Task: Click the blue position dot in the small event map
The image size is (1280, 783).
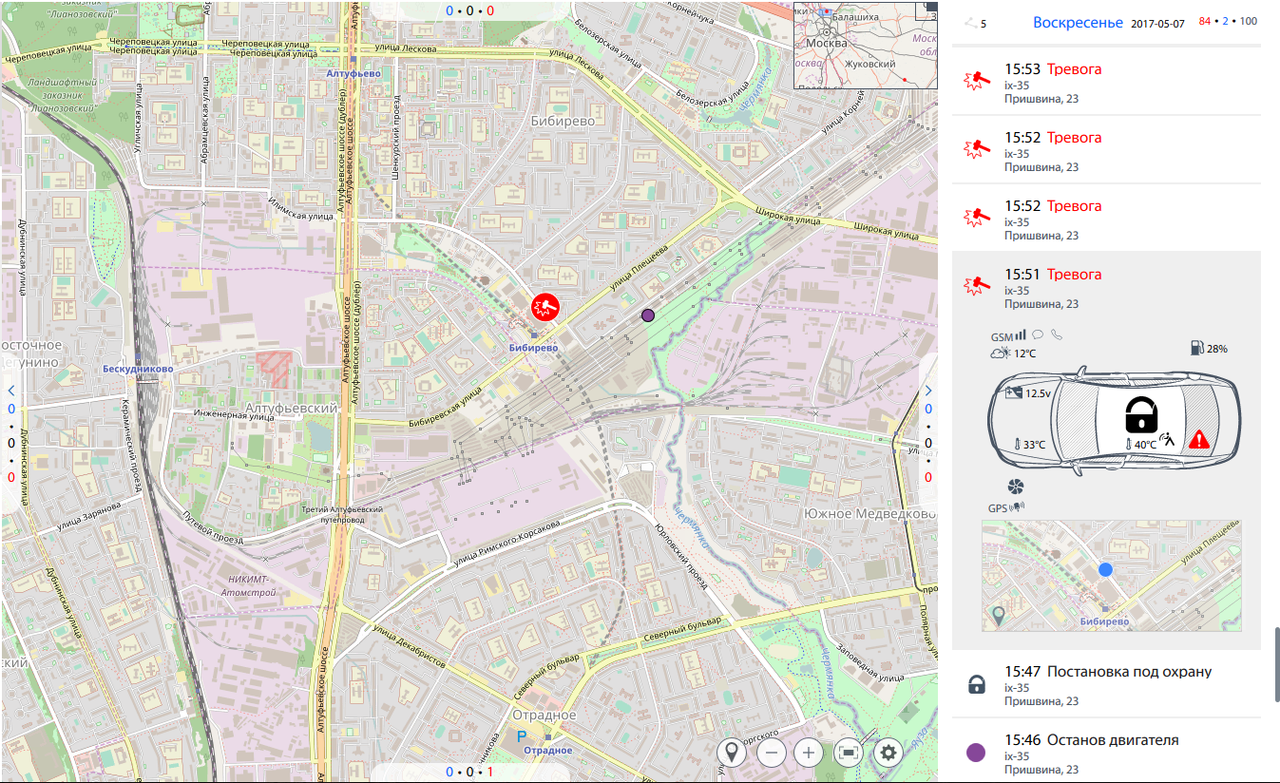Action: coord(1105,569)
